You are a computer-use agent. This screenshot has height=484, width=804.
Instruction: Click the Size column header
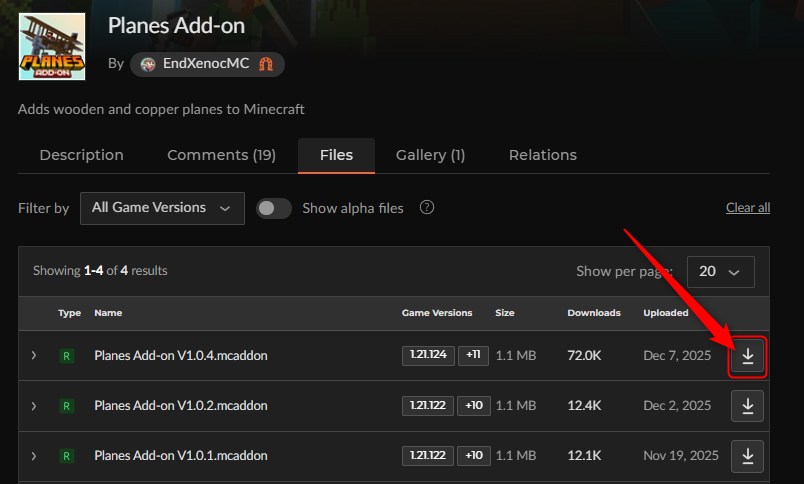(505, 313)
